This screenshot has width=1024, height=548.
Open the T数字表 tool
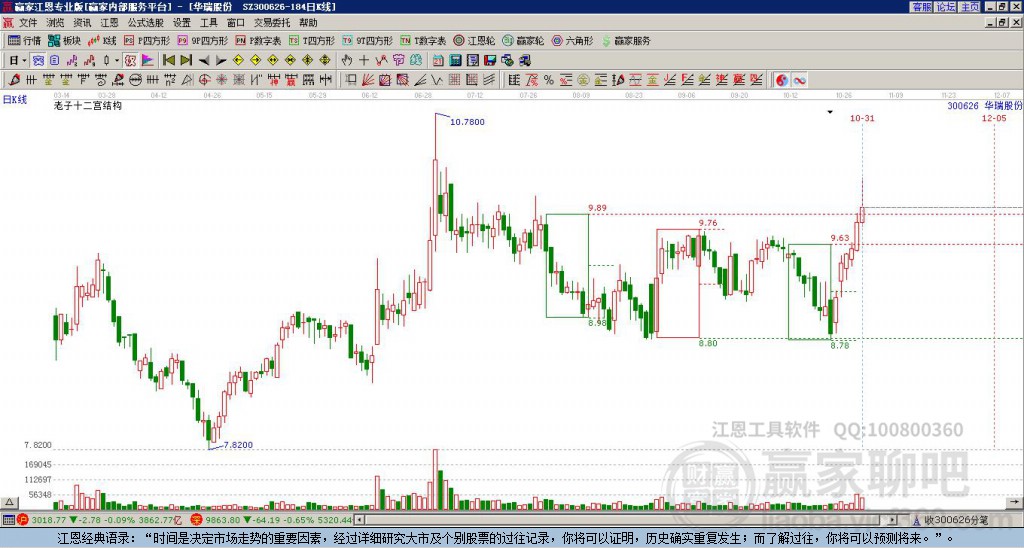(423, 40)
